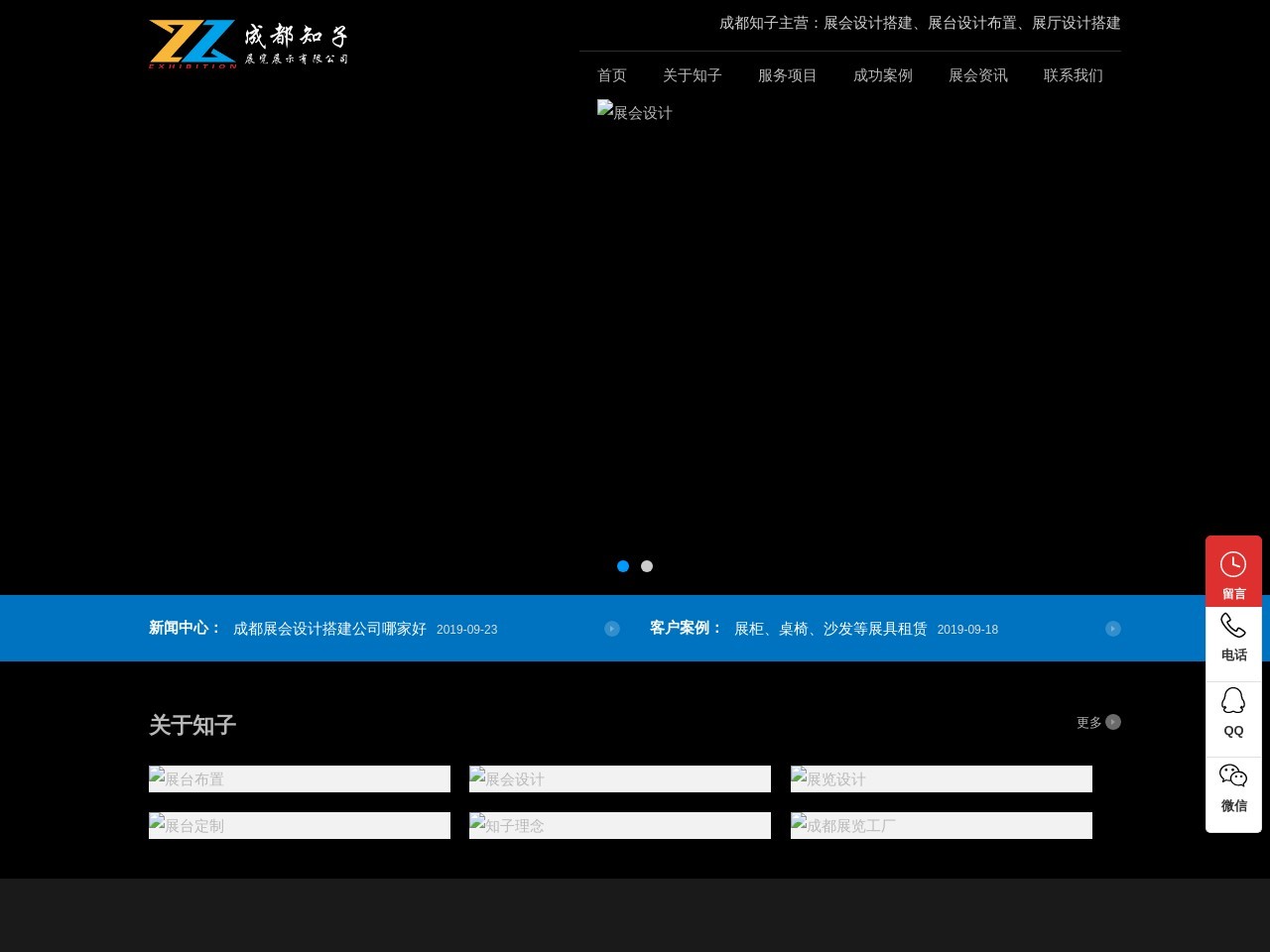This screenshot has width=1270, height=952.
Task: Click the 更多 circular arrow icon
Action: coord(1112,722)
